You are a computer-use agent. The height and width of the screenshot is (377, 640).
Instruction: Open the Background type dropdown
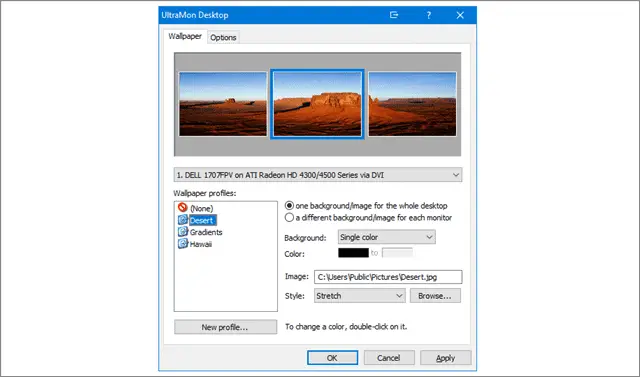387,237
